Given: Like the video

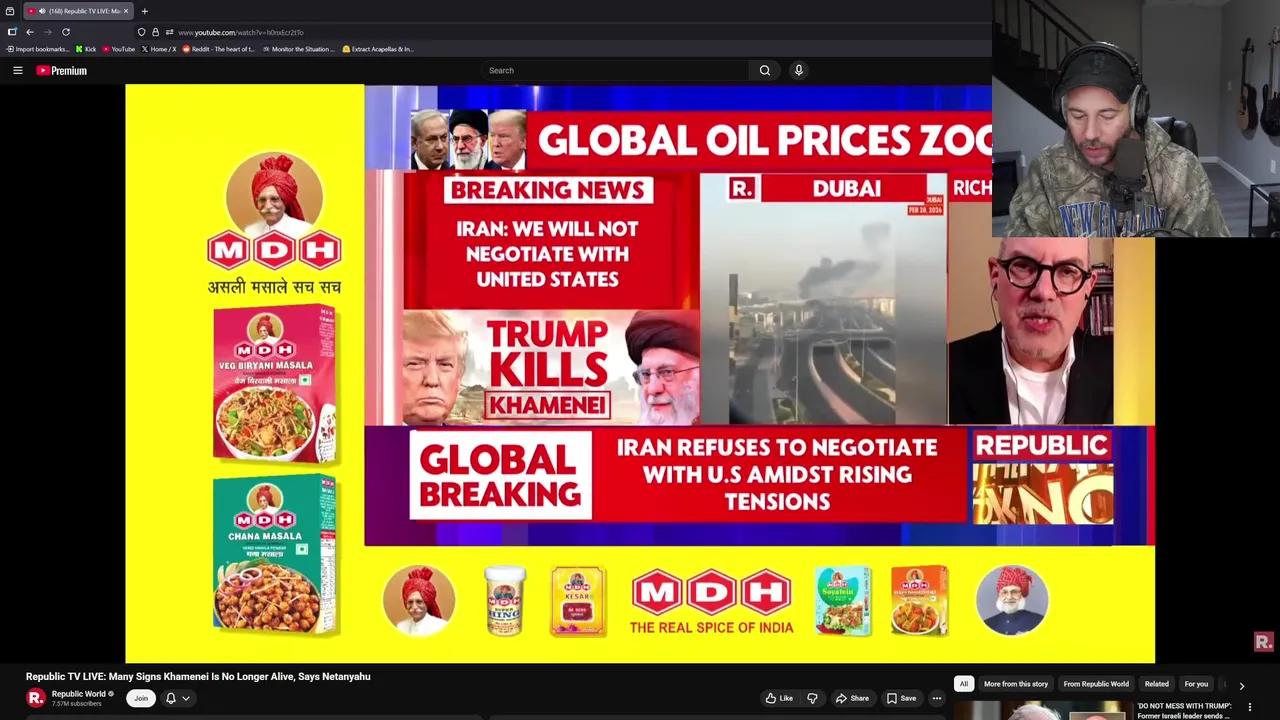Looking at the screenshot, I should click(x=779, y=698).
